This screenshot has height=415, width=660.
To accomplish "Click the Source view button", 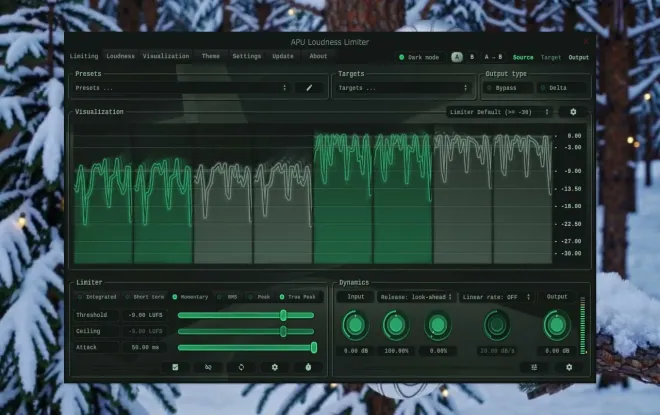I will [523, 57].
